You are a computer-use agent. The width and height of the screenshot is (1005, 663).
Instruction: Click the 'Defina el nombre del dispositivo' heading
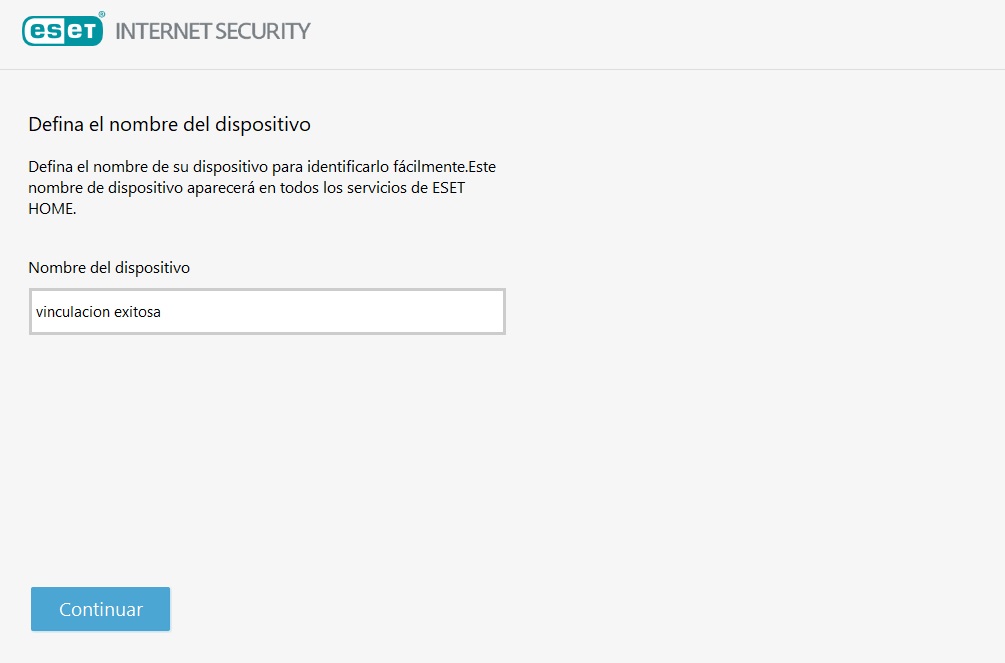tap(170, 125)
